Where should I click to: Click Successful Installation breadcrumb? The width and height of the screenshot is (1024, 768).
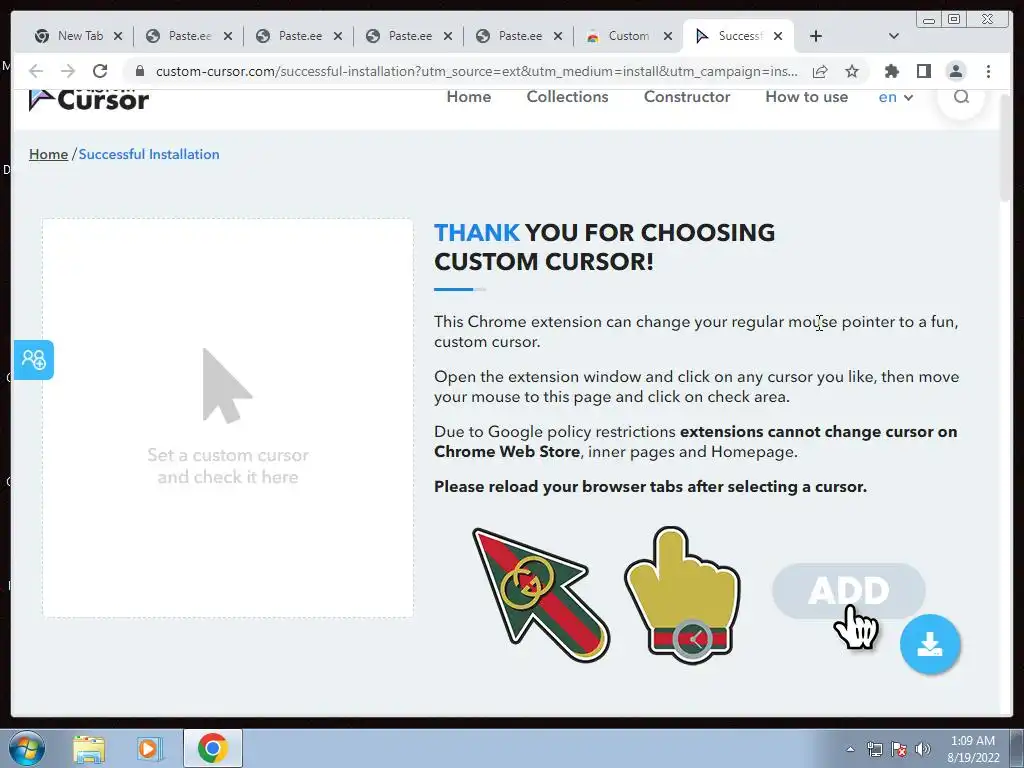[x=149, y=154]
